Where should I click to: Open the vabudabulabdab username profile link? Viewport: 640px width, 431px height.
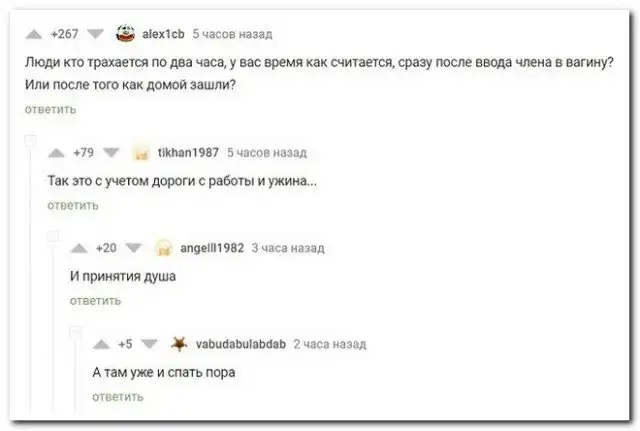click(x=241, y=344)
